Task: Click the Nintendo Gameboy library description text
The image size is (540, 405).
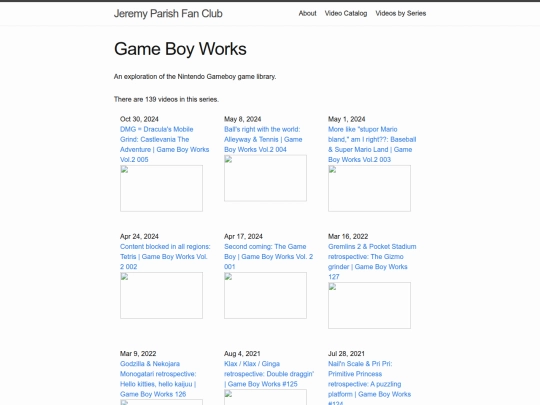Action: (x=195, y=76)
